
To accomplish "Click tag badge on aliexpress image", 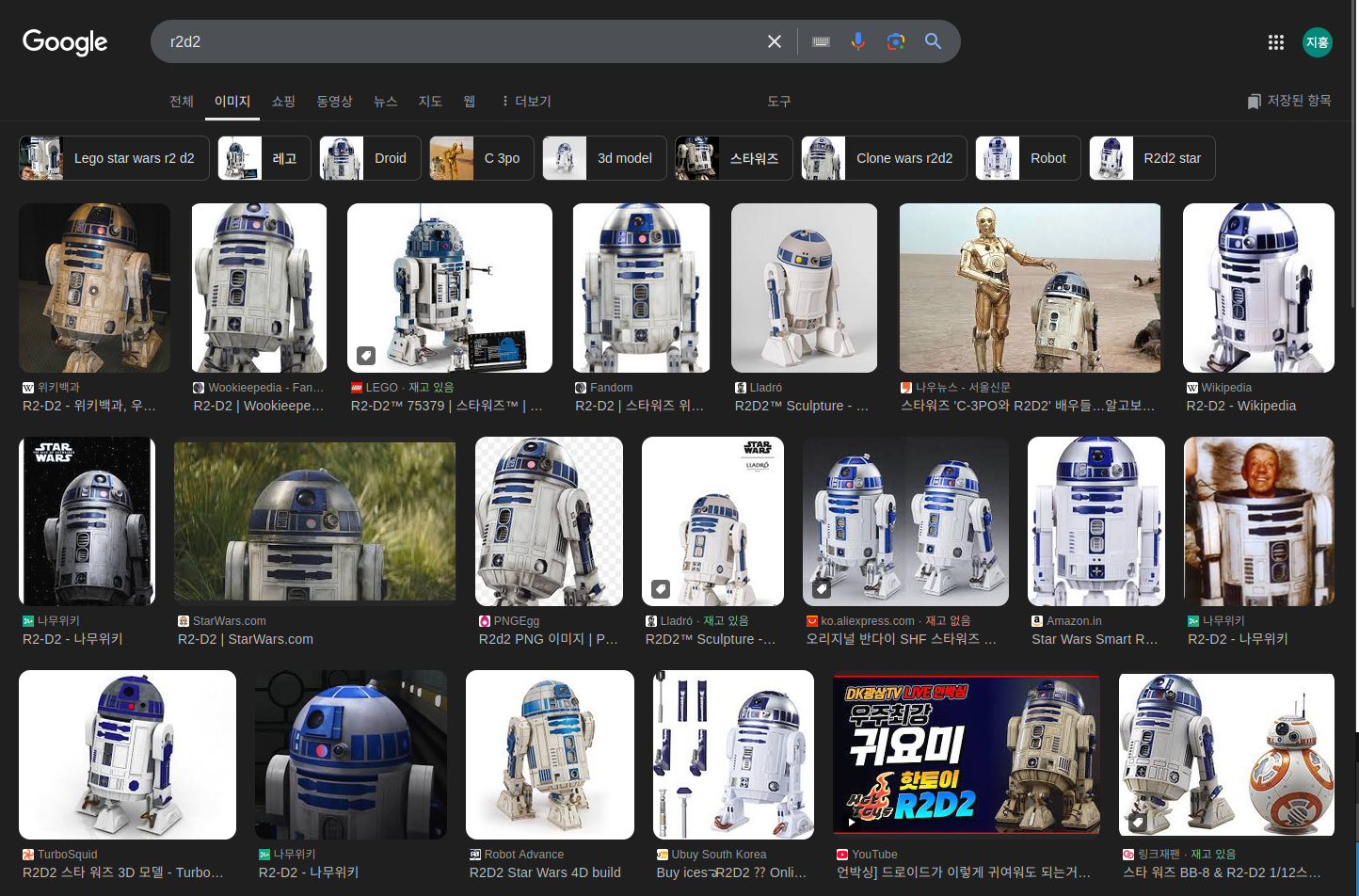I will [822, 589].
